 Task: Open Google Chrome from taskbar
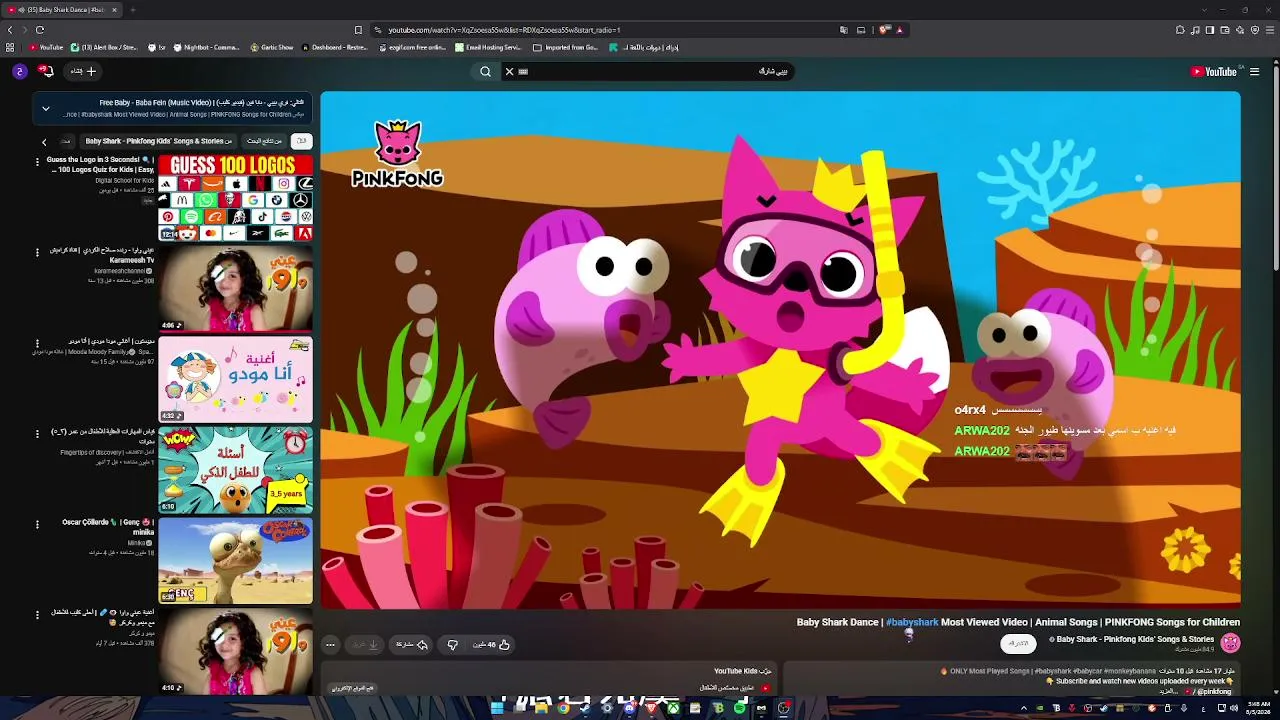pyautogui.click(x=563, y=708)
